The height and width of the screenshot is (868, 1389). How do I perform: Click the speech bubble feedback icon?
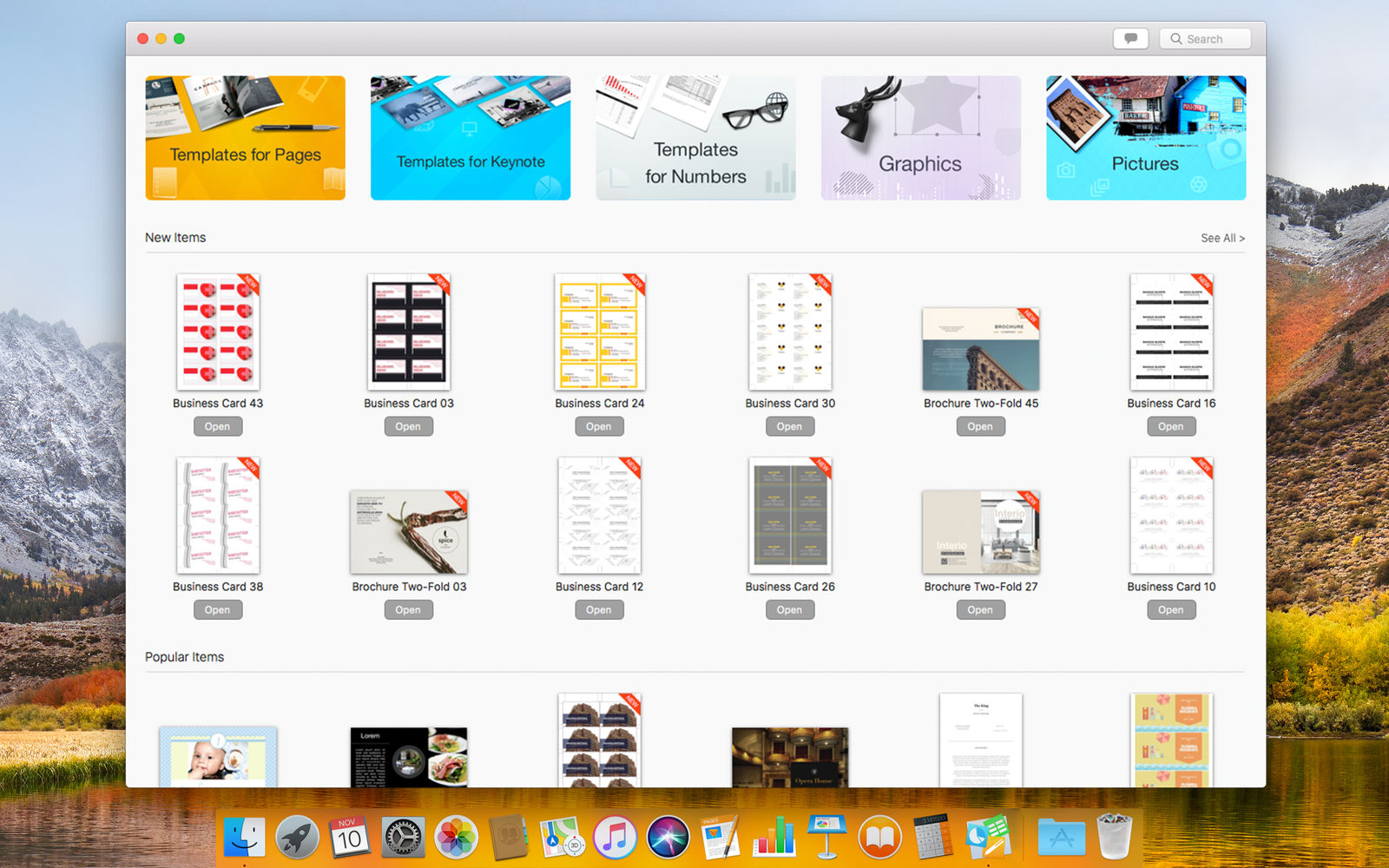click(x=1130, y=38)
